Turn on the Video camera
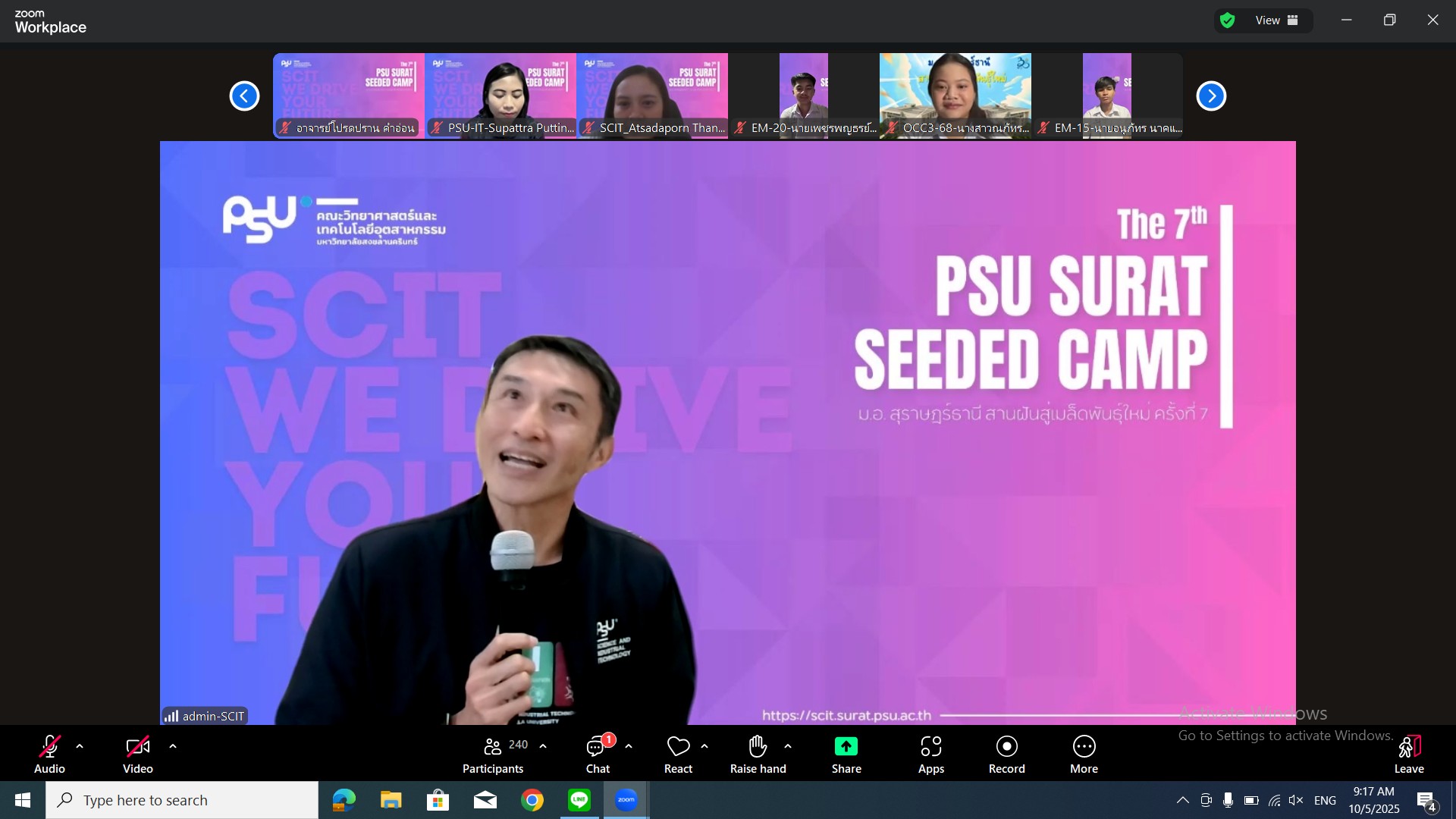The height and width of the screenshot is (819, 1456). coord(137,747)
